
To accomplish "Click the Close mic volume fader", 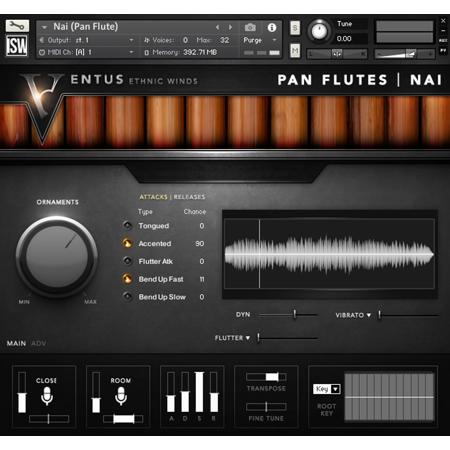I will coord(22,392).
